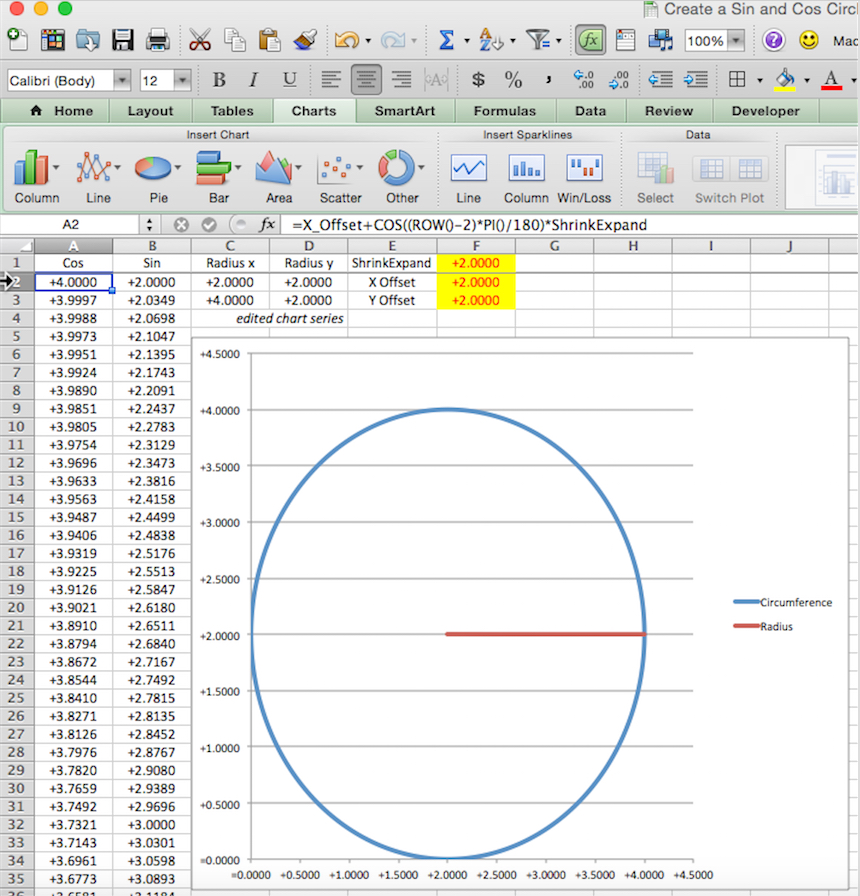
Task: Click the formula bar cancel button
Action: [181, 225]
